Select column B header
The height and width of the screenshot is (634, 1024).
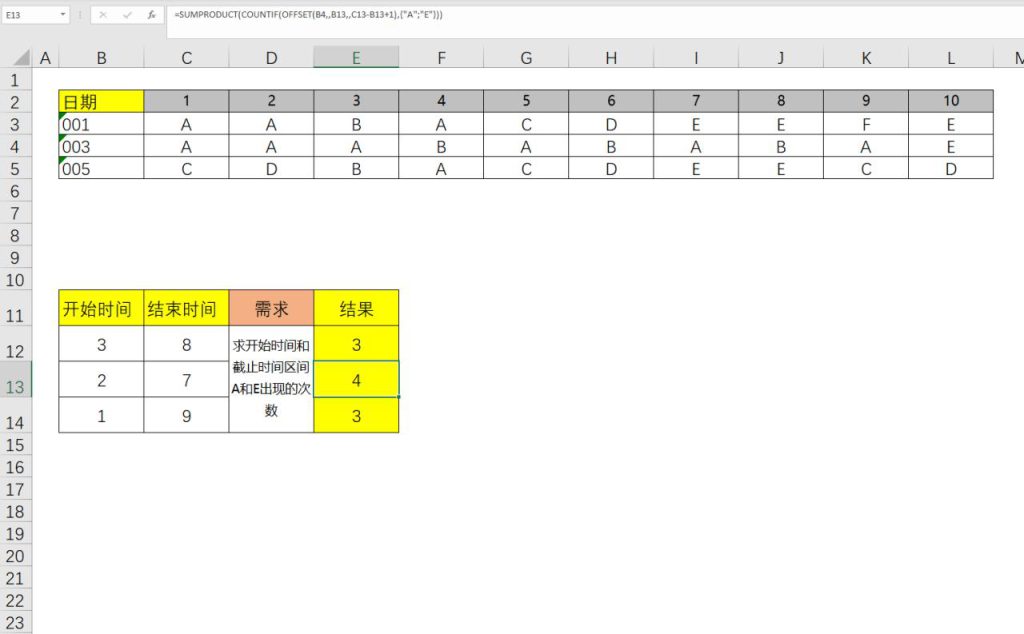(x=101, y=58)
